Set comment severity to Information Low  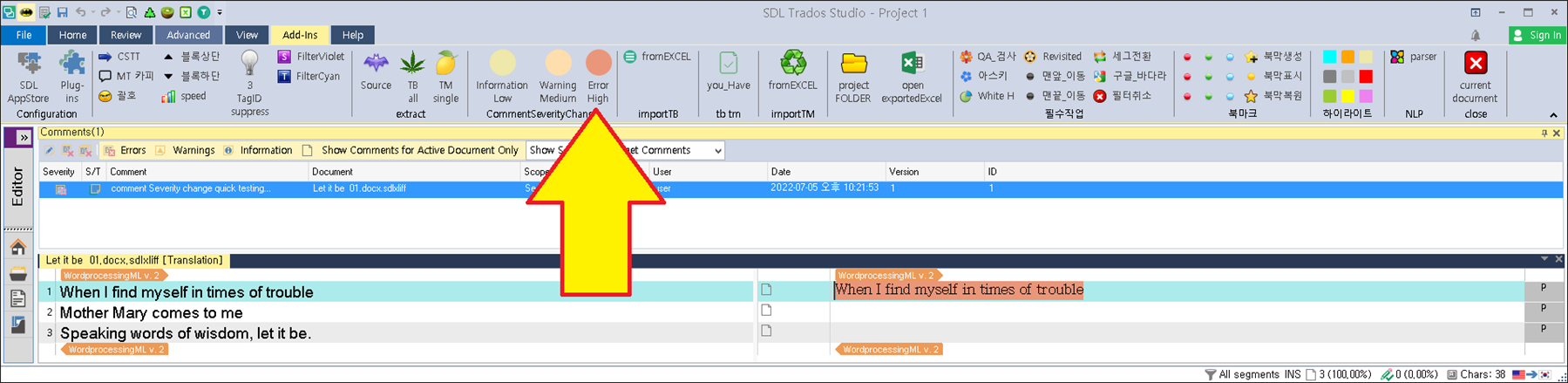pyautogui.click(x=502, y=77)
